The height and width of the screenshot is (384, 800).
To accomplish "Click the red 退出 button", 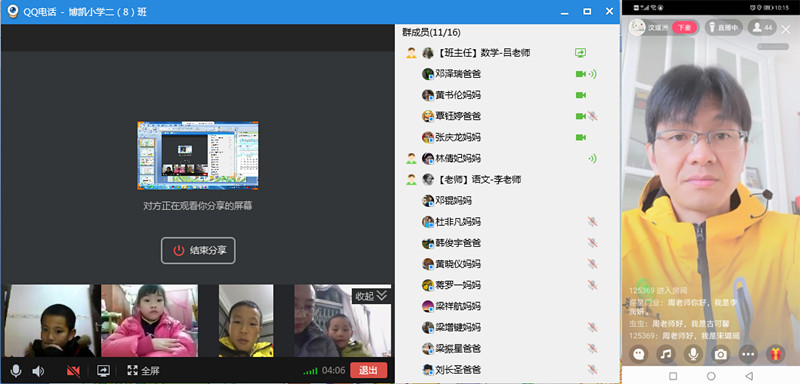I will (x=368, y=370).
